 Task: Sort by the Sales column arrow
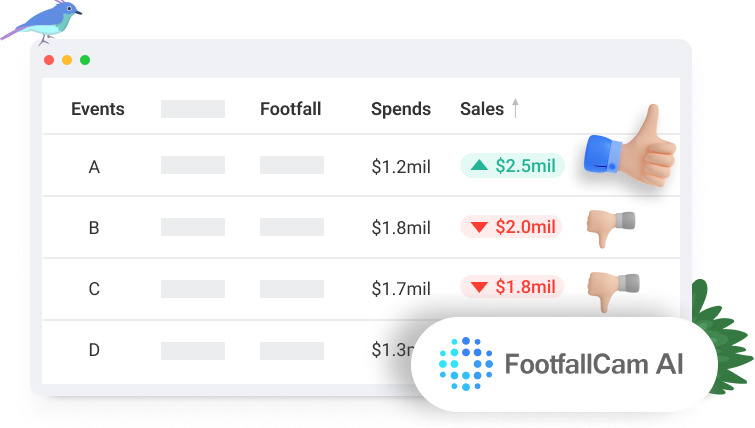(516, 109)
